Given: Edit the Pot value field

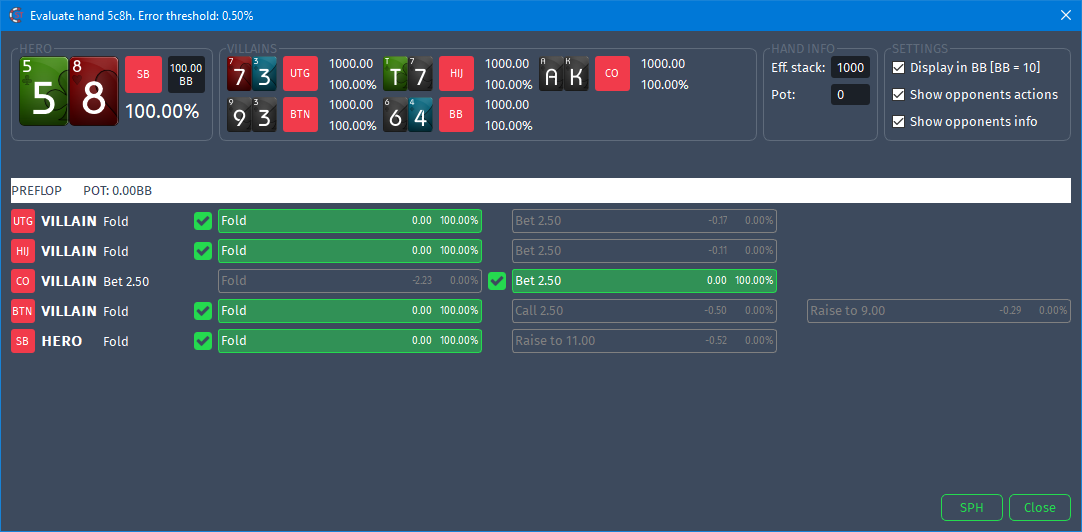Looking at the screenshot, I should click(x=850, y=95).
